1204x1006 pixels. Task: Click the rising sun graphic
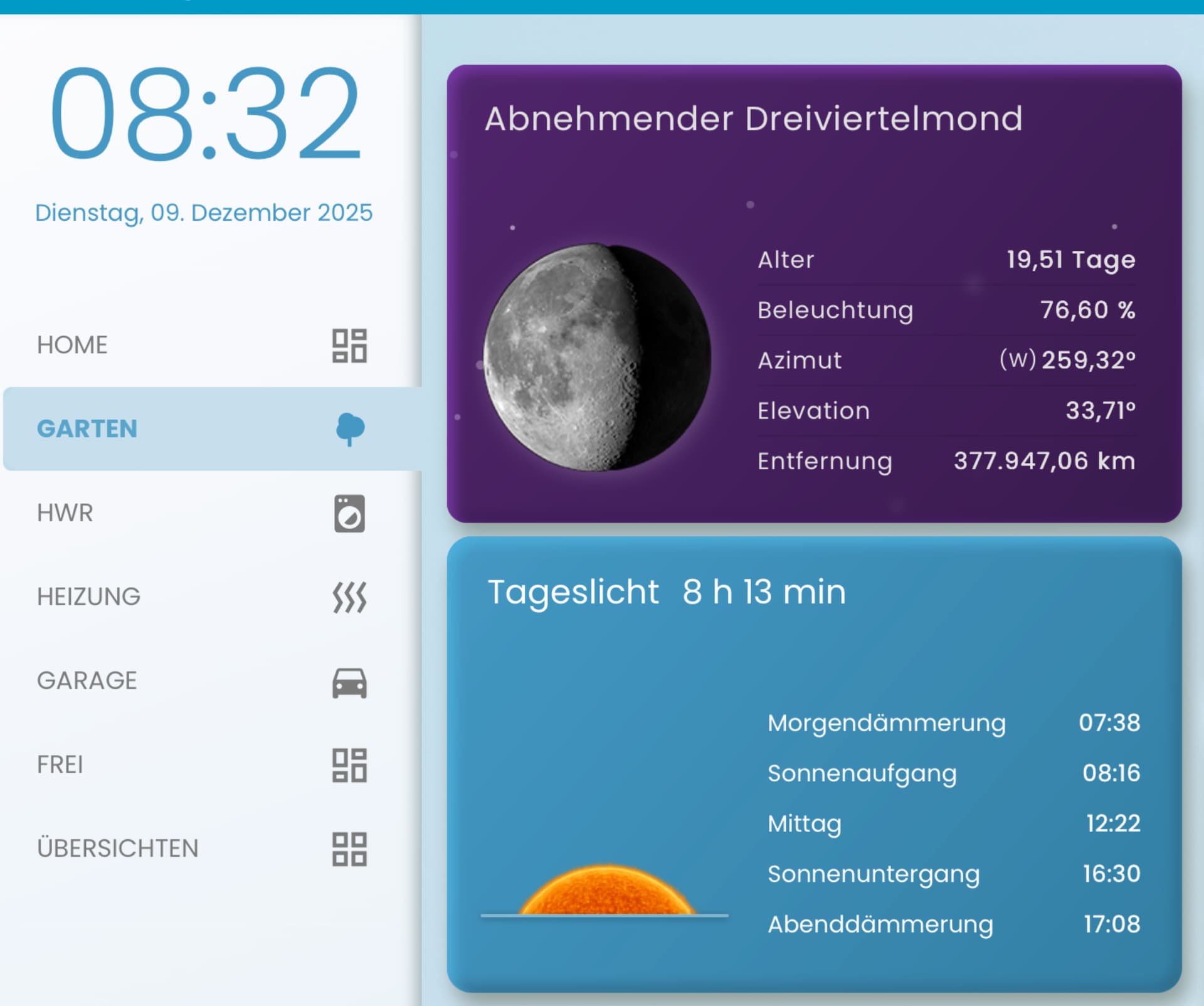[606, 891]
